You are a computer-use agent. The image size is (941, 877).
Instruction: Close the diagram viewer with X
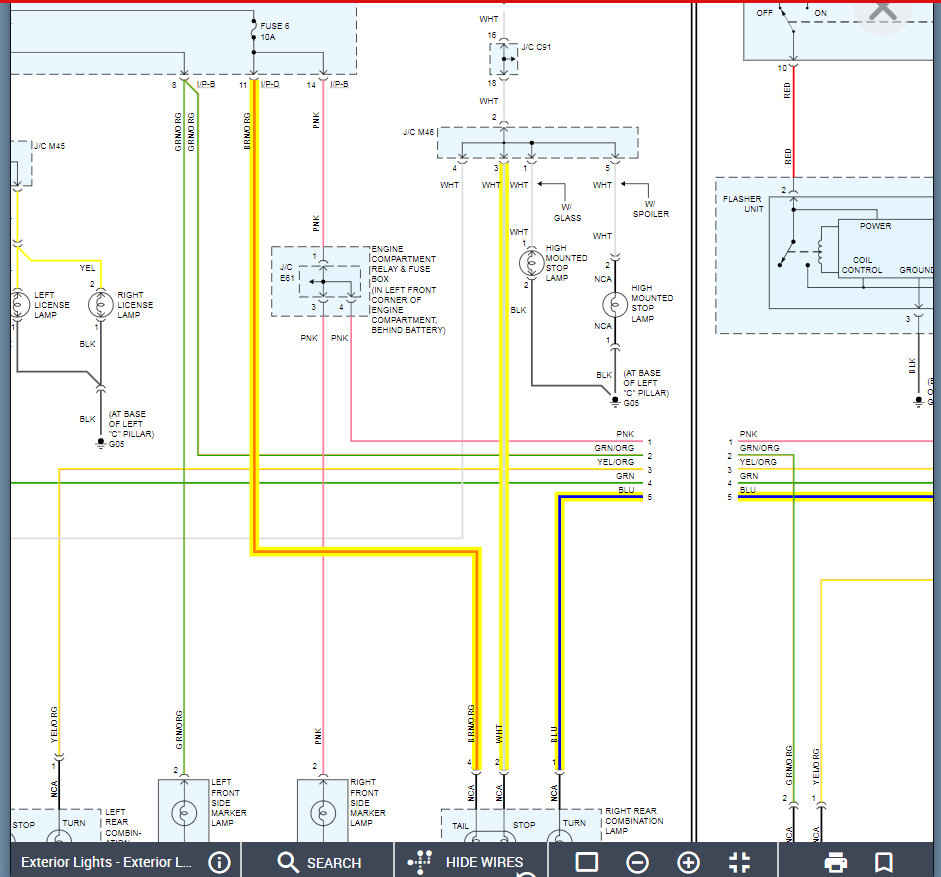(x=882, y=12)
